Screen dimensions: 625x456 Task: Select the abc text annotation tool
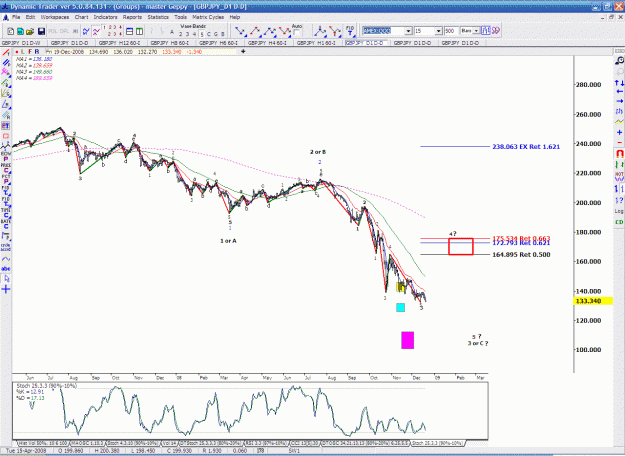[6, 269]
